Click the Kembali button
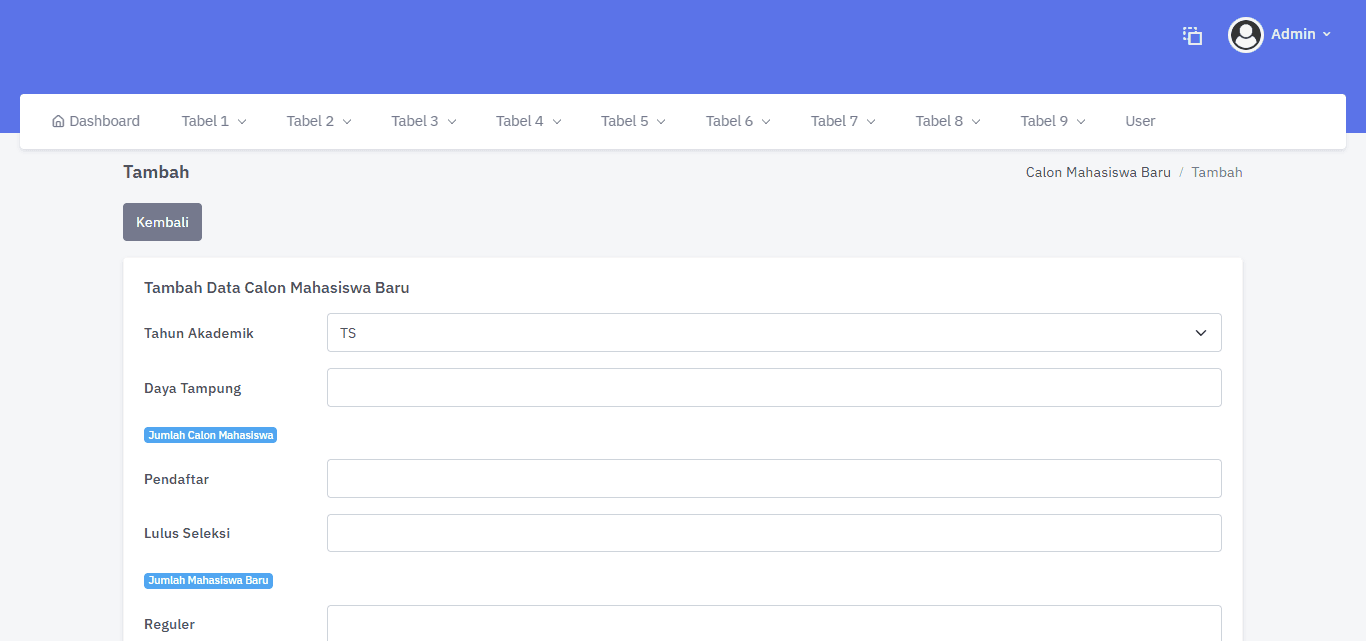The height and width of the screenshot is (641, 1366). 162,222
